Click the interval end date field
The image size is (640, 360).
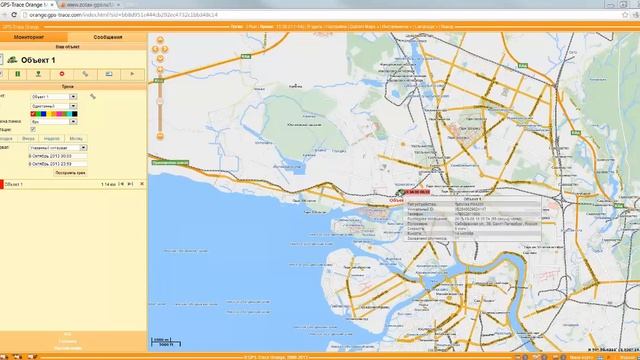pos(58,164)
